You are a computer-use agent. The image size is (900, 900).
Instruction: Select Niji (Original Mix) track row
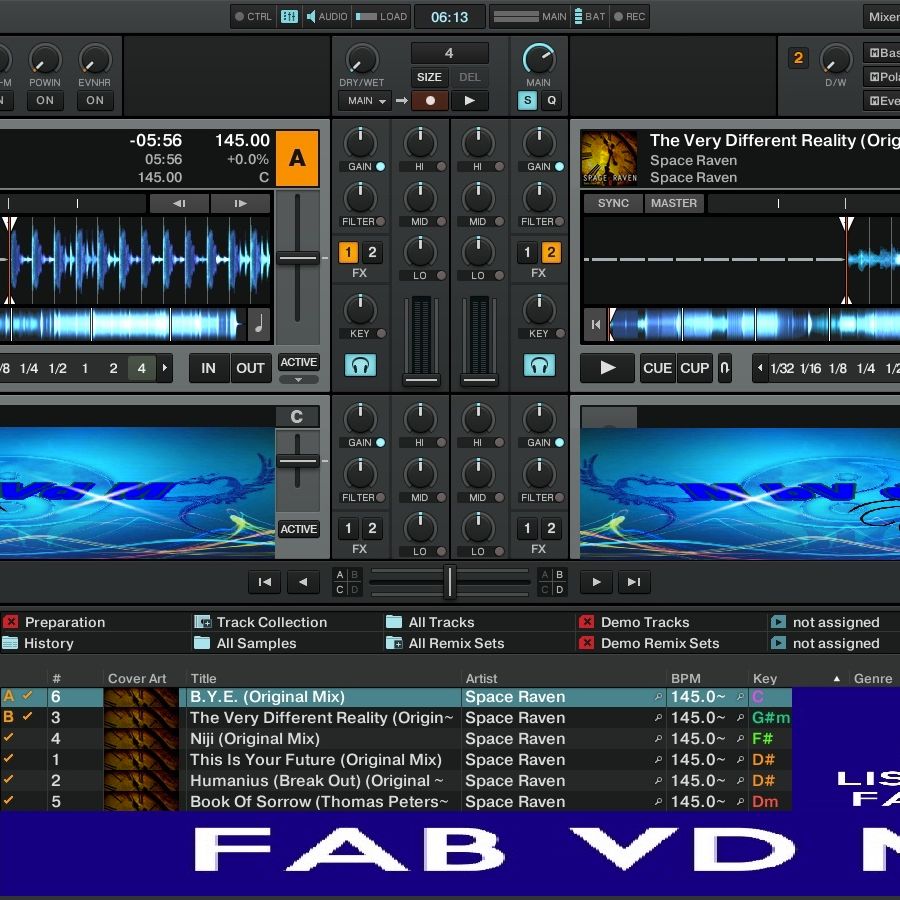pyautogui.click(x=396, y=739)
